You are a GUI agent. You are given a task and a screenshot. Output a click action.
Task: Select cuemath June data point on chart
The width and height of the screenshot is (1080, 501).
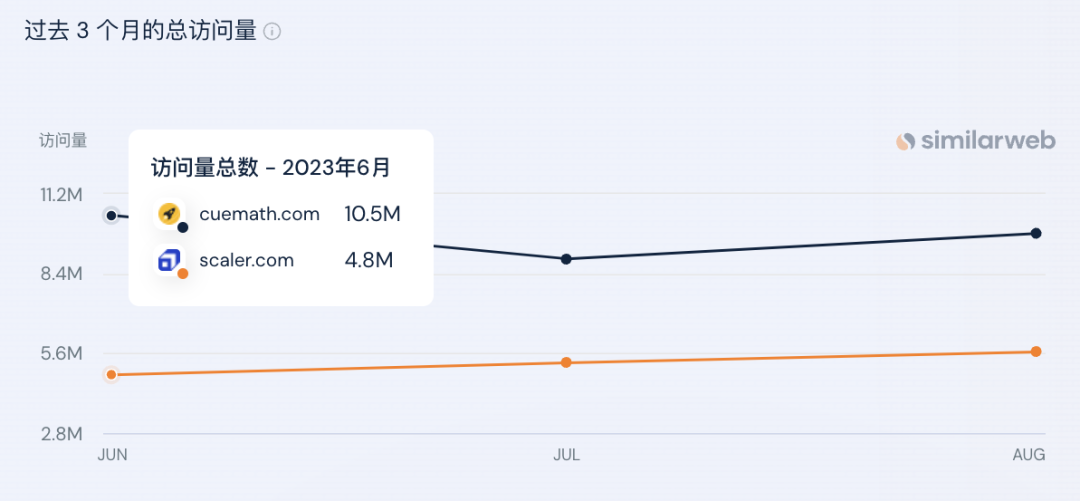(x=112, y=216)
